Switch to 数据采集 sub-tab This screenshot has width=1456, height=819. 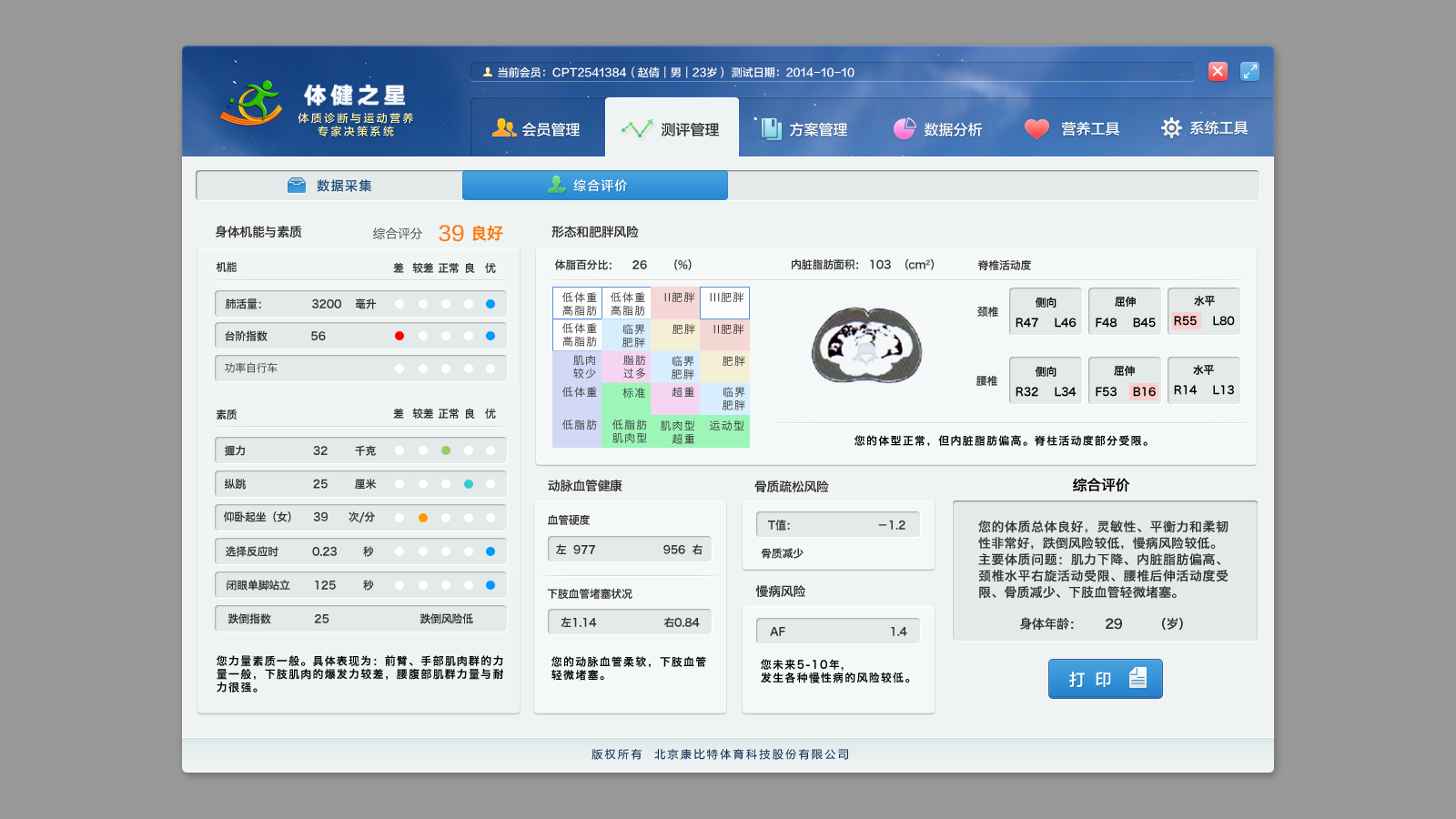pos(329,185)
